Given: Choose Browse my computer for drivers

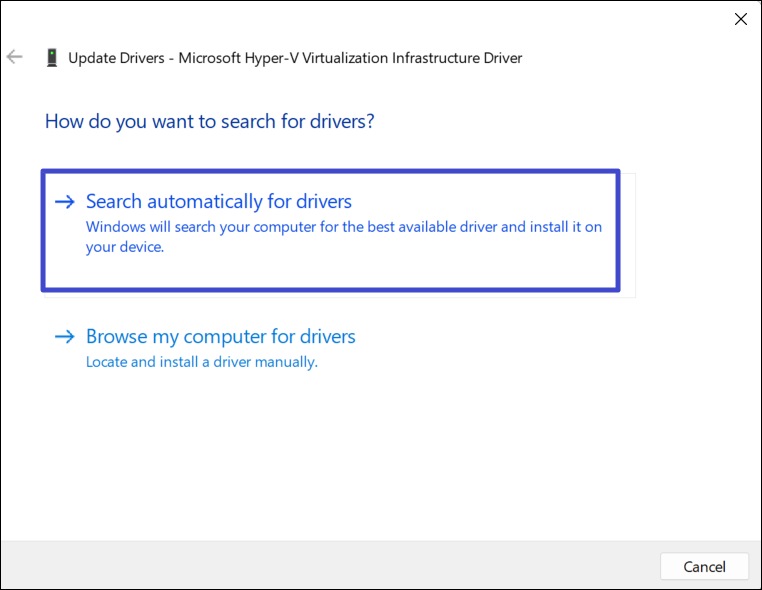Looking at the screenshot, I should pos(221,337).
